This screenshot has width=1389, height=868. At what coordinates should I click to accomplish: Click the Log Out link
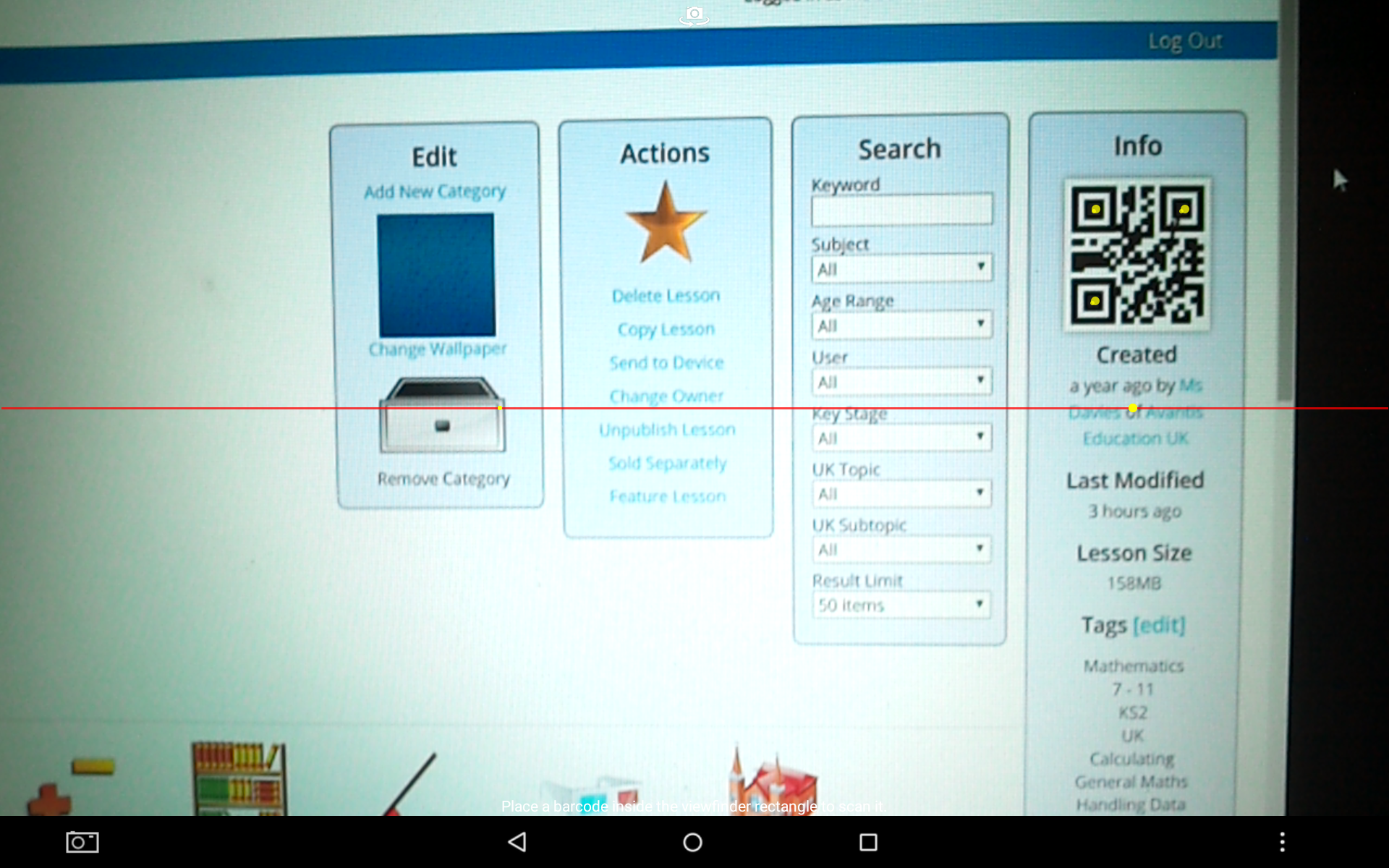[1184, 41]
